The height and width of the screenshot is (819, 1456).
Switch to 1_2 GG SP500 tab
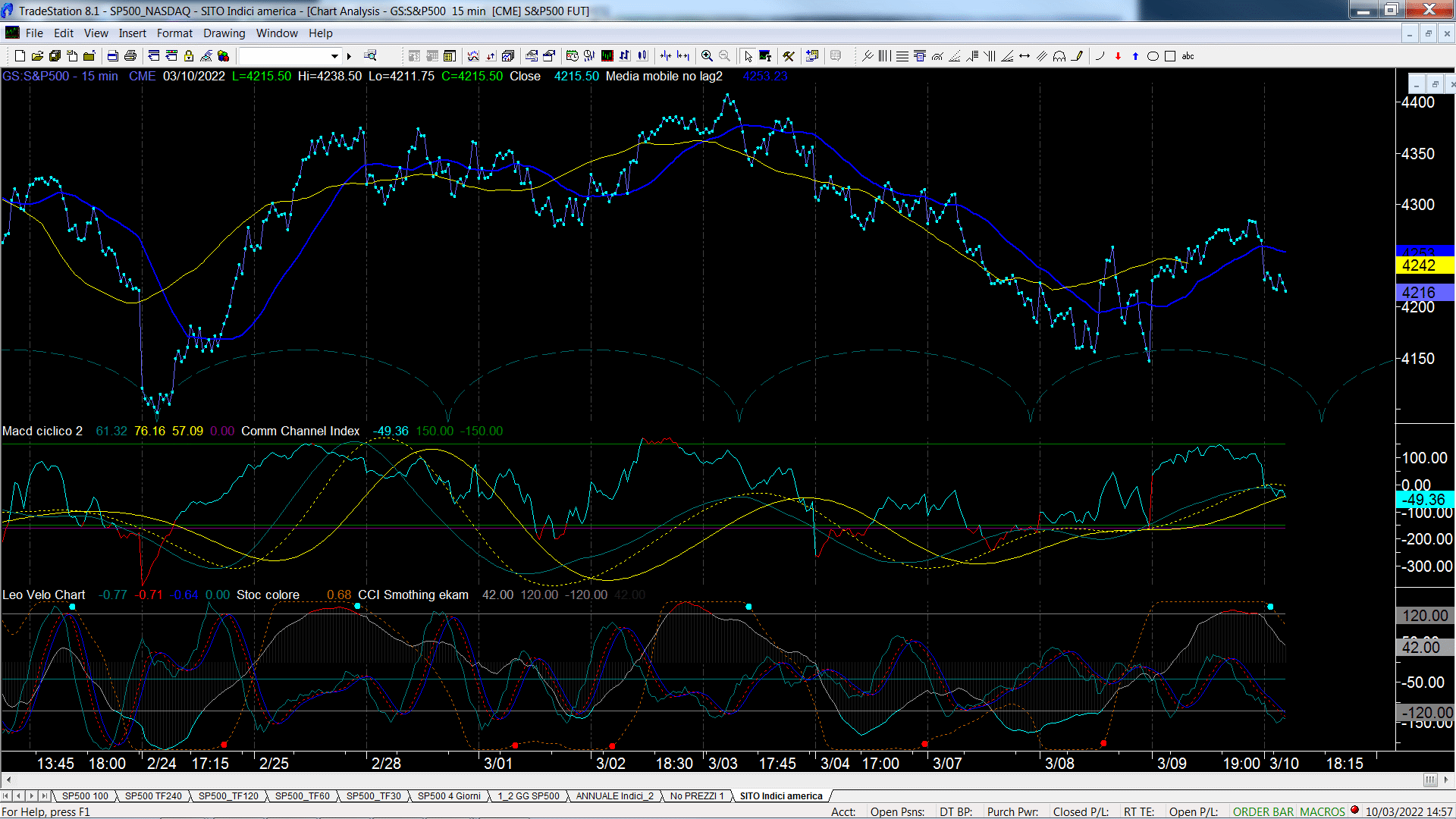tap(528, 796)
